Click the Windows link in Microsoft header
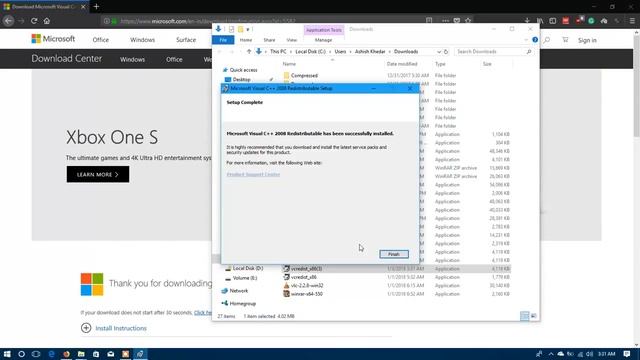This screenshot has height=360, width=640. (x=142, y=40)
